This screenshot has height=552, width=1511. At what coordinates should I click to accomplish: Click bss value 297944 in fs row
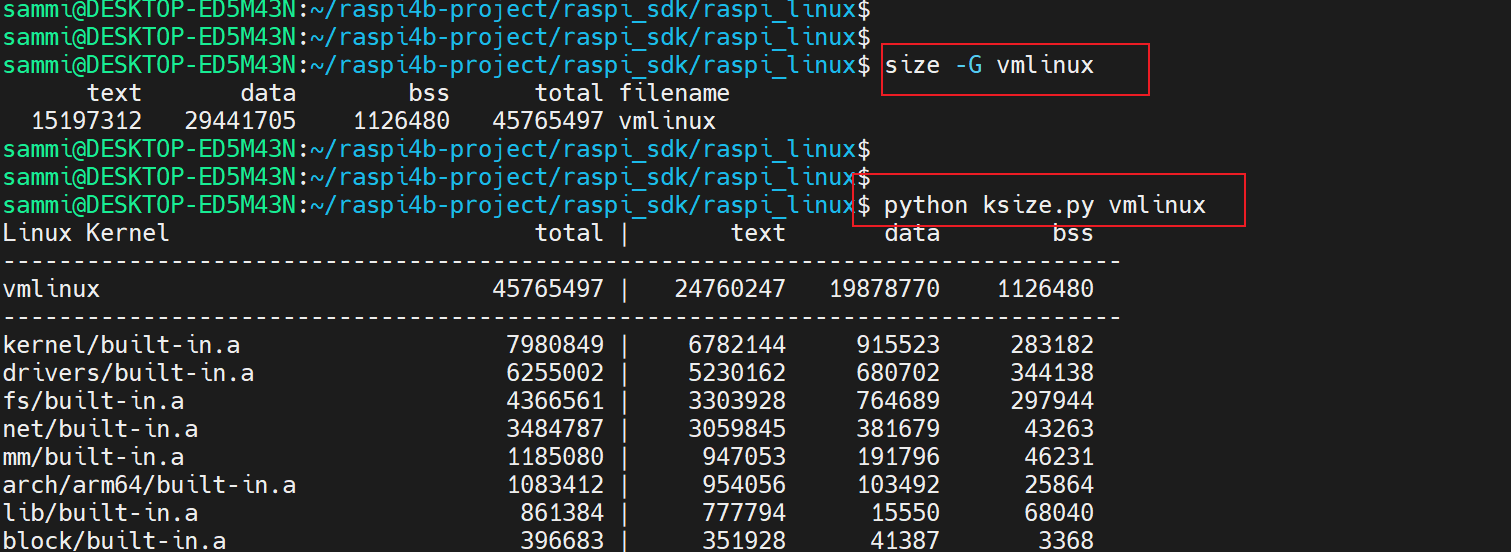[1052, 402]
